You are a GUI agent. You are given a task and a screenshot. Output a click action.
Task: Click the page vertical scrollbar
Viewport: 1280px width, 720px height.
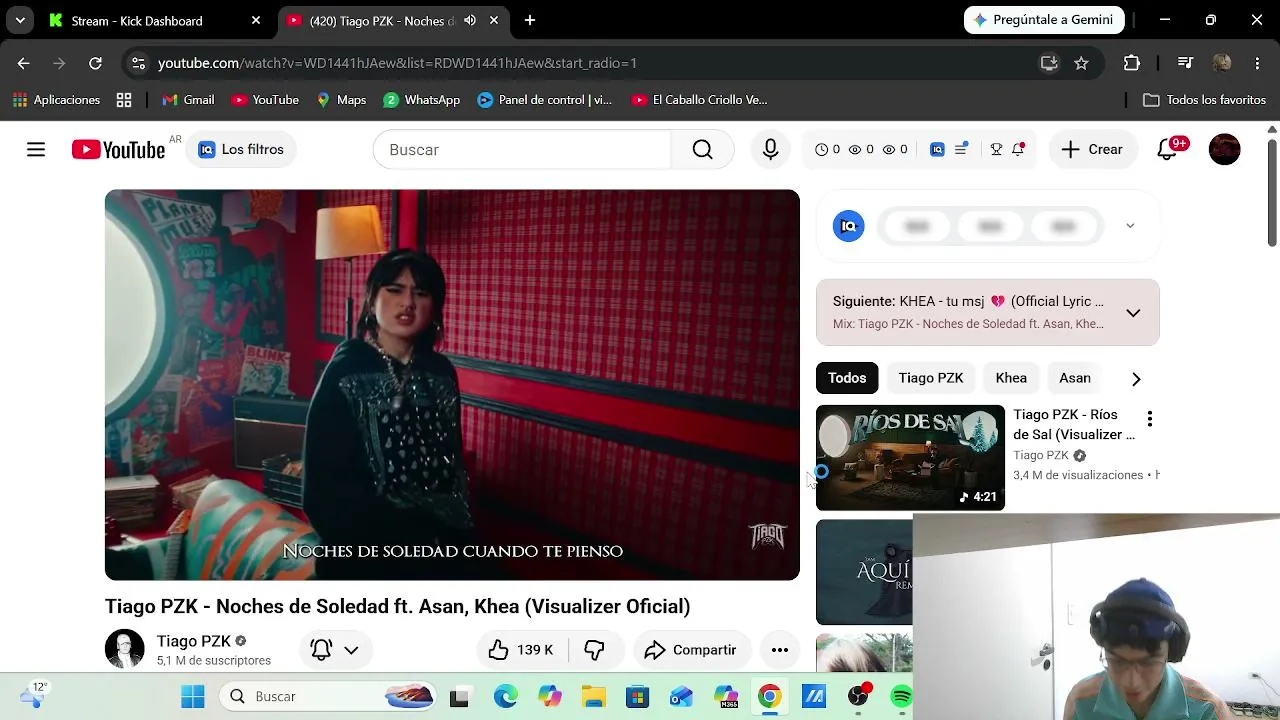1272,192
